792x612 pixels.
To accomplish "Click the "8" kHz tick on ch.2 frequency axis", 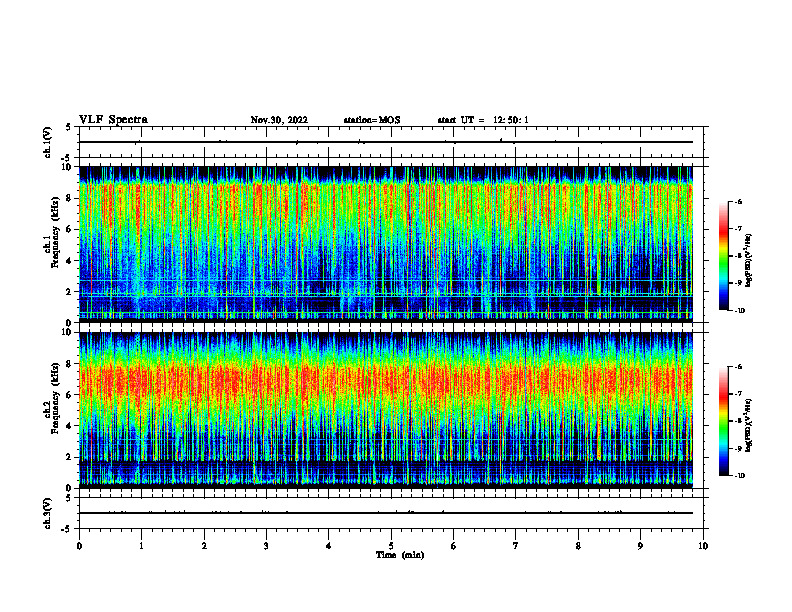I will click(69, 364).
